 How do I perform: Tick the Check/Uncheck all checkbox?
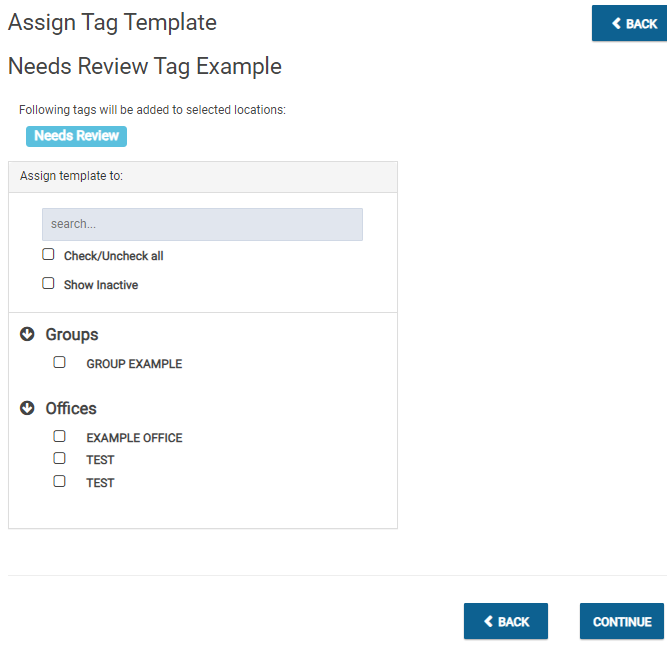point(48,254)
